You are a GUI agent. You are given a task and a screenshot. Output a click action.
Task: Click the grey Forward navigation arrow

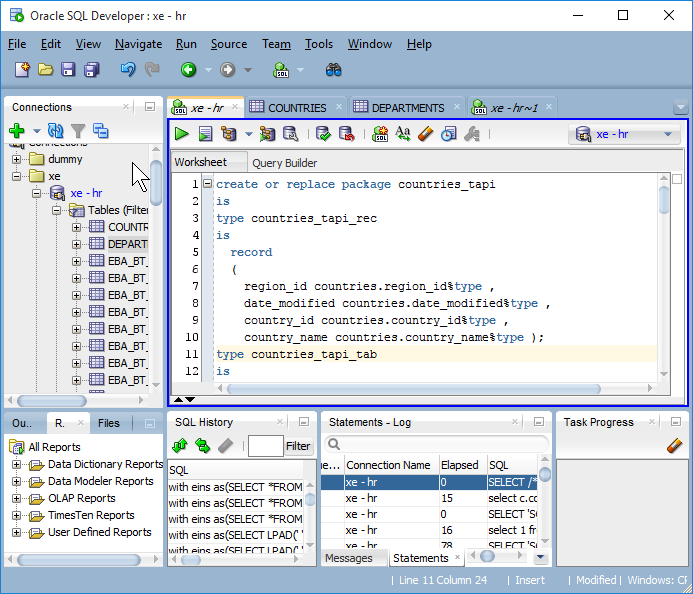pyautogui.click(x=227, y=69)
